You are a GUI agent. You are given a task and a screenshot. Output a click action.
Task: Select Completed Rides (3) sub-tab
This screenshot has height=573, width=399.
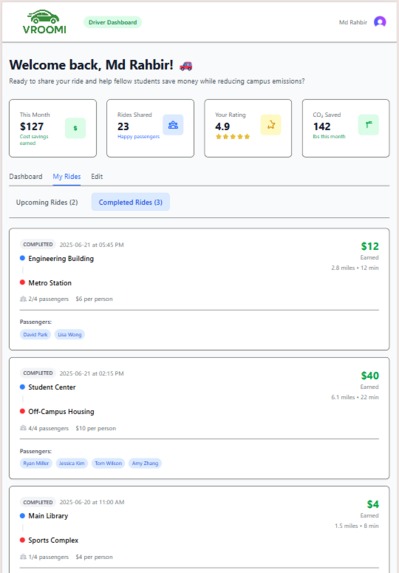coord(130,202)
